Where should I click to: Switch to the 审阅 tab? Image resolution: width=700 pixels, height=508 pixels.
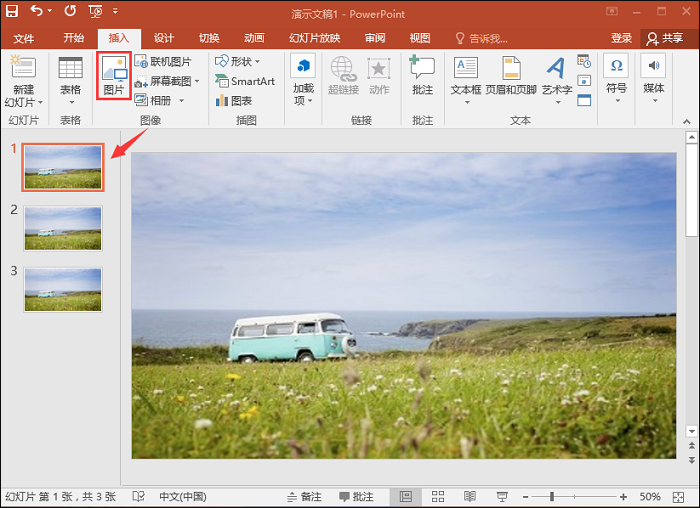(375, 38)
